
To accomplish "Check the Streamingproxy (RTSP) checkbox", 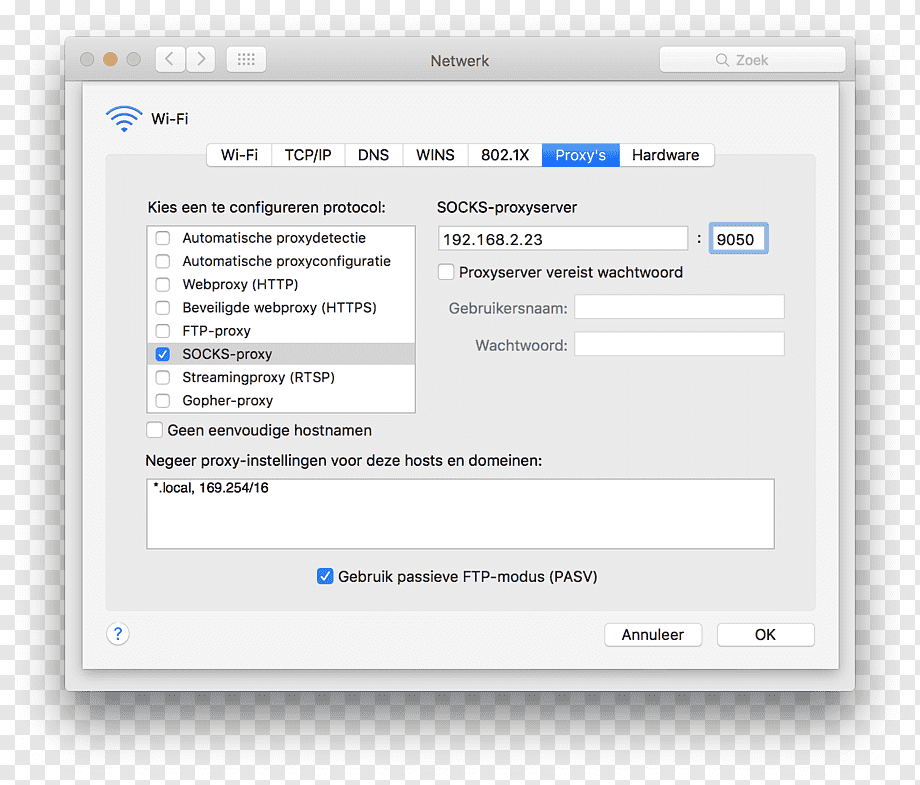I will [163, 377].
